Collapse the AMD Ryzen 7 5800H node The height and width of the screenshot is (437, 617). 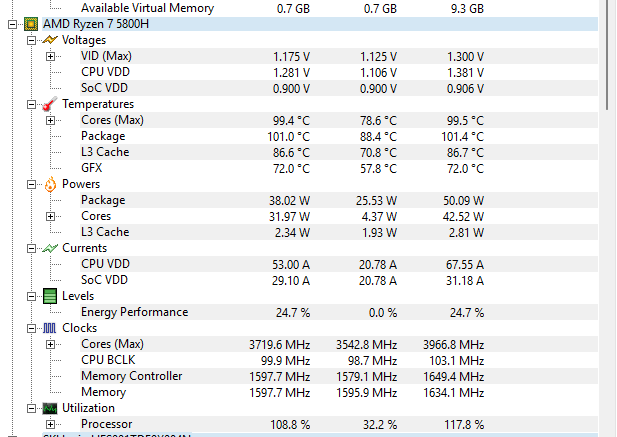(13, 24)
